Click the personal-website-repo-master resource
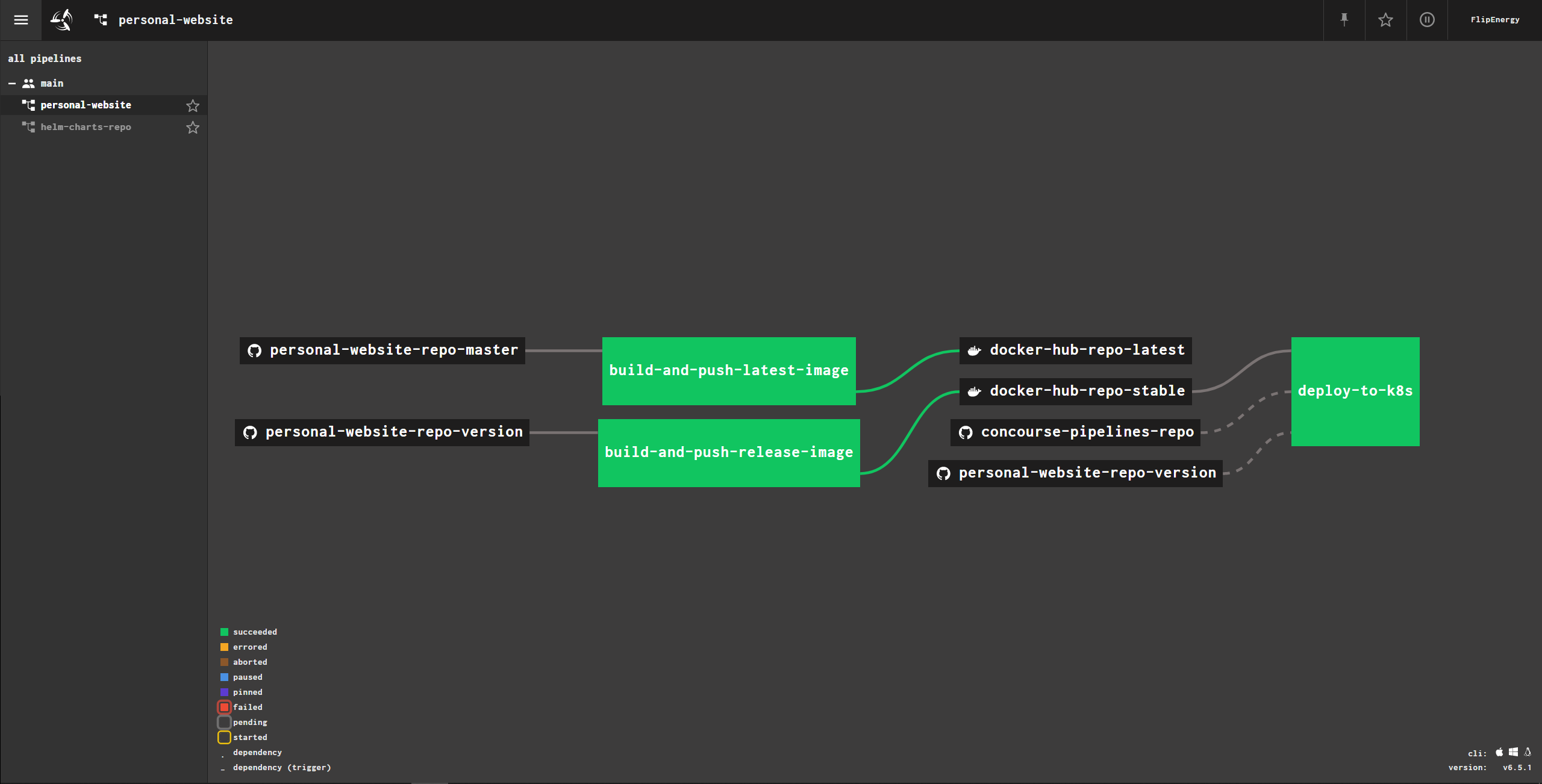This screenshot has height=784, width=1542. [383, 350]
